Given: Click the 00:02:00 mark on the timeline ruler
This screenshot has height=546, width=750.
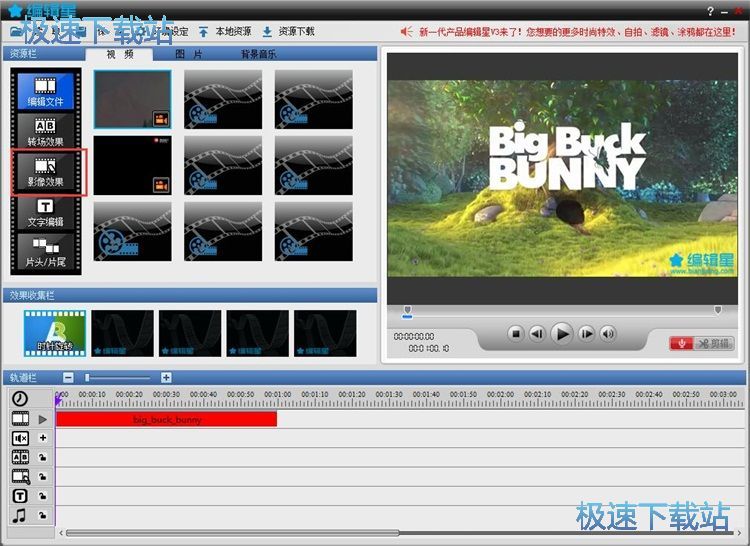Looking at the screenshot, I should point(500,394).
